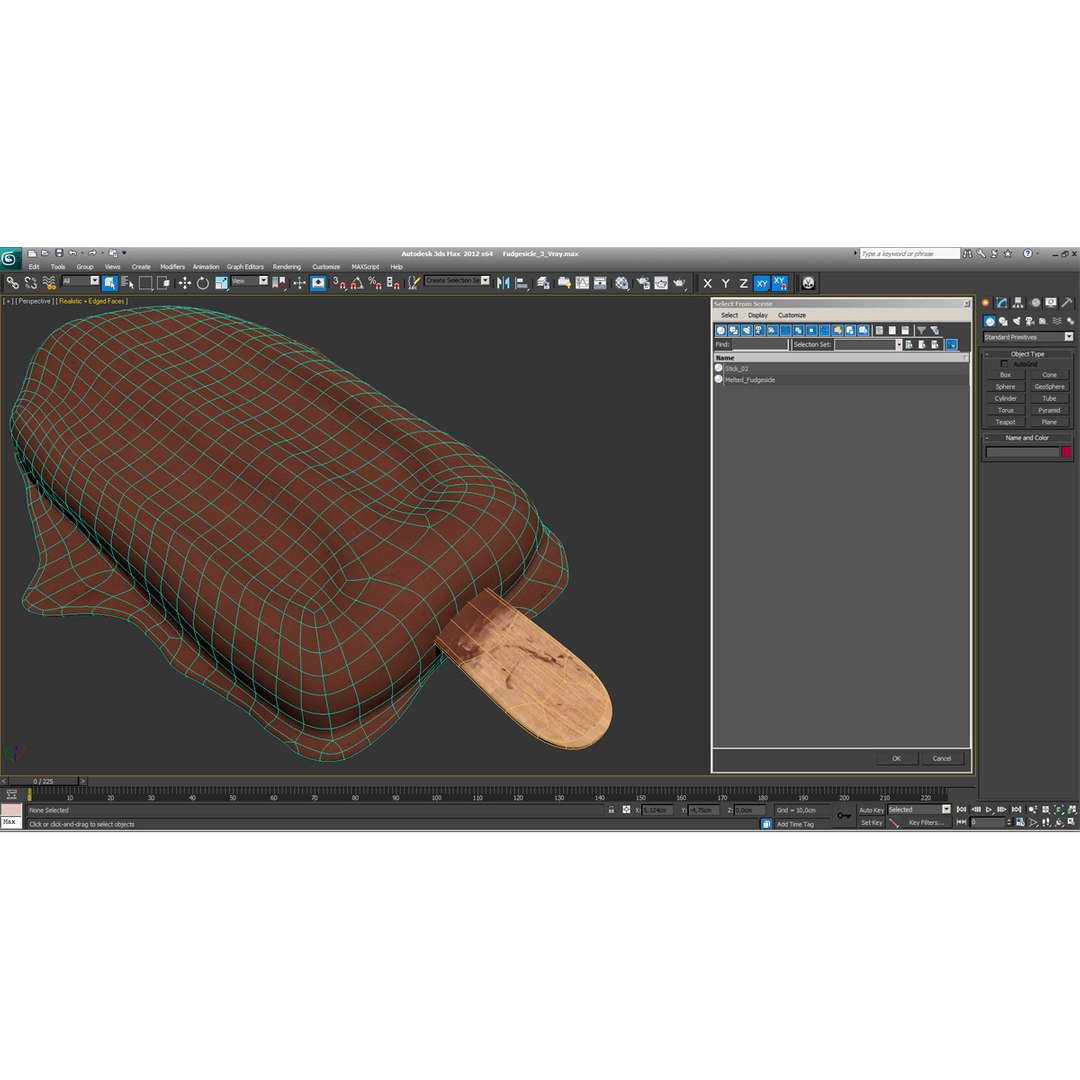The width and height of the screenshot is (1080, 1080).
Task: Toggle the XY plane restriction button
Action: click(762, 283)
